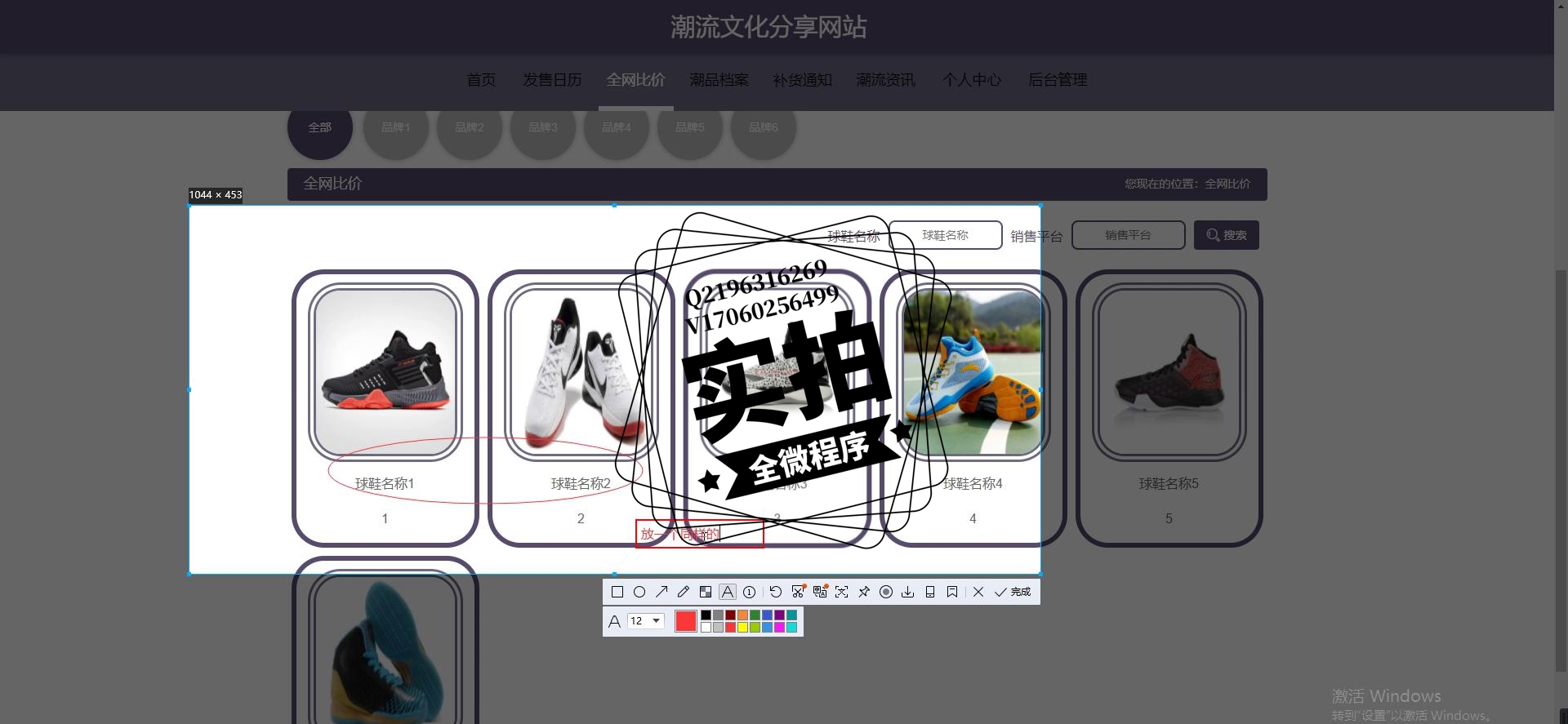
Task: Open the teal basketball shoe image in second row
Action: [x=385, y=651]
